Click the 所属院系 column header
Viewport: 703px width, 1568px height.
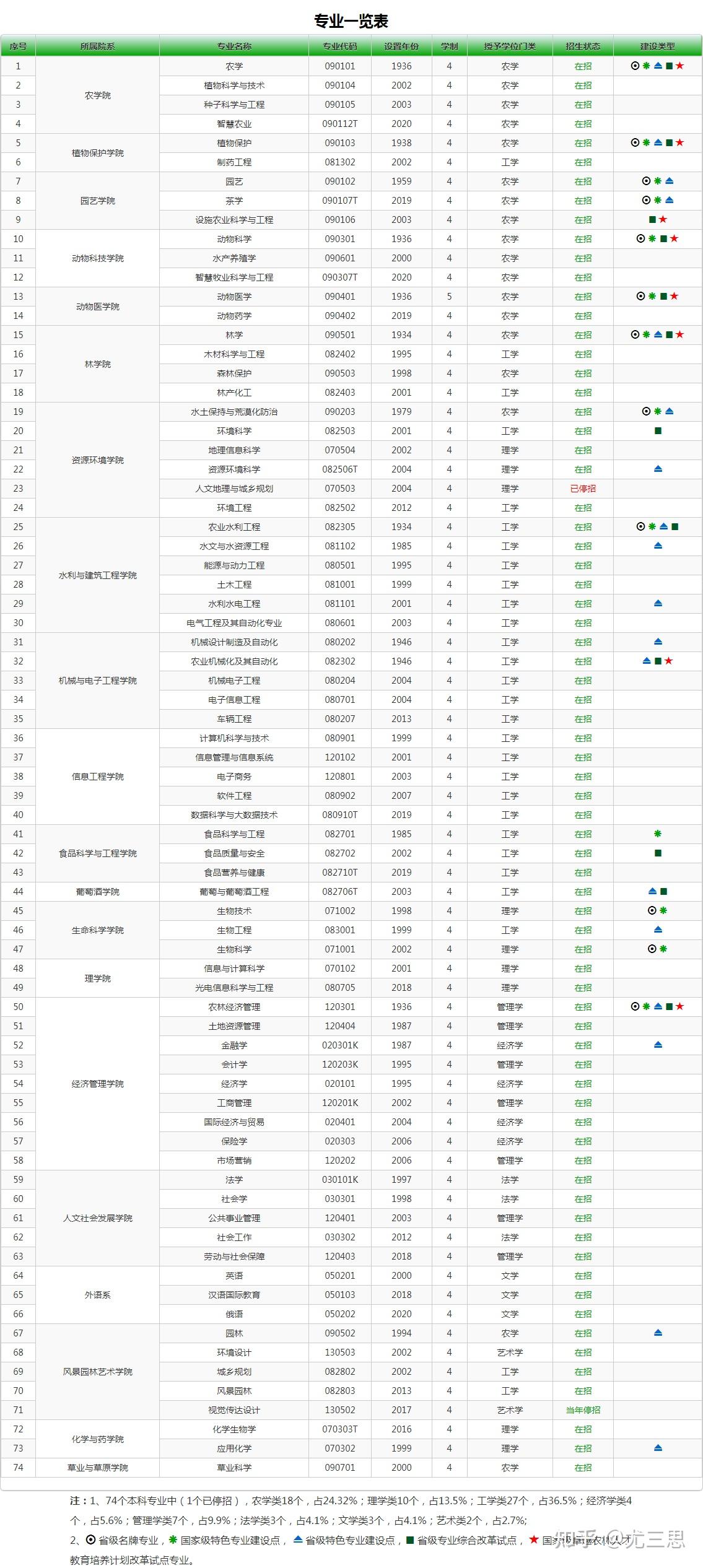97,46
